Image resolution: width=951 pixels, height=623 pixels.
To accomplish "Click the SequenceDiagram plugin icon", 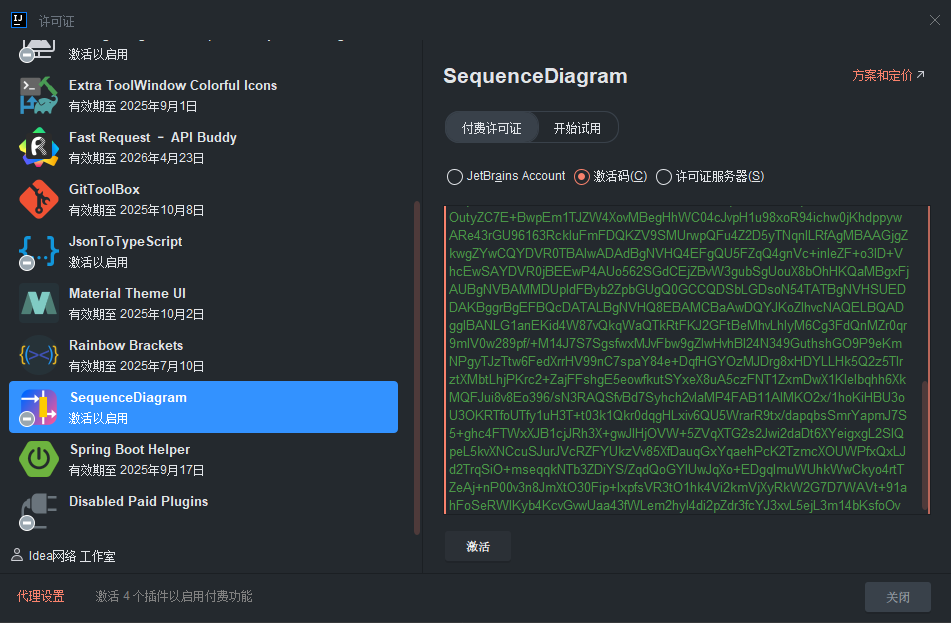I will pos(38,407).
